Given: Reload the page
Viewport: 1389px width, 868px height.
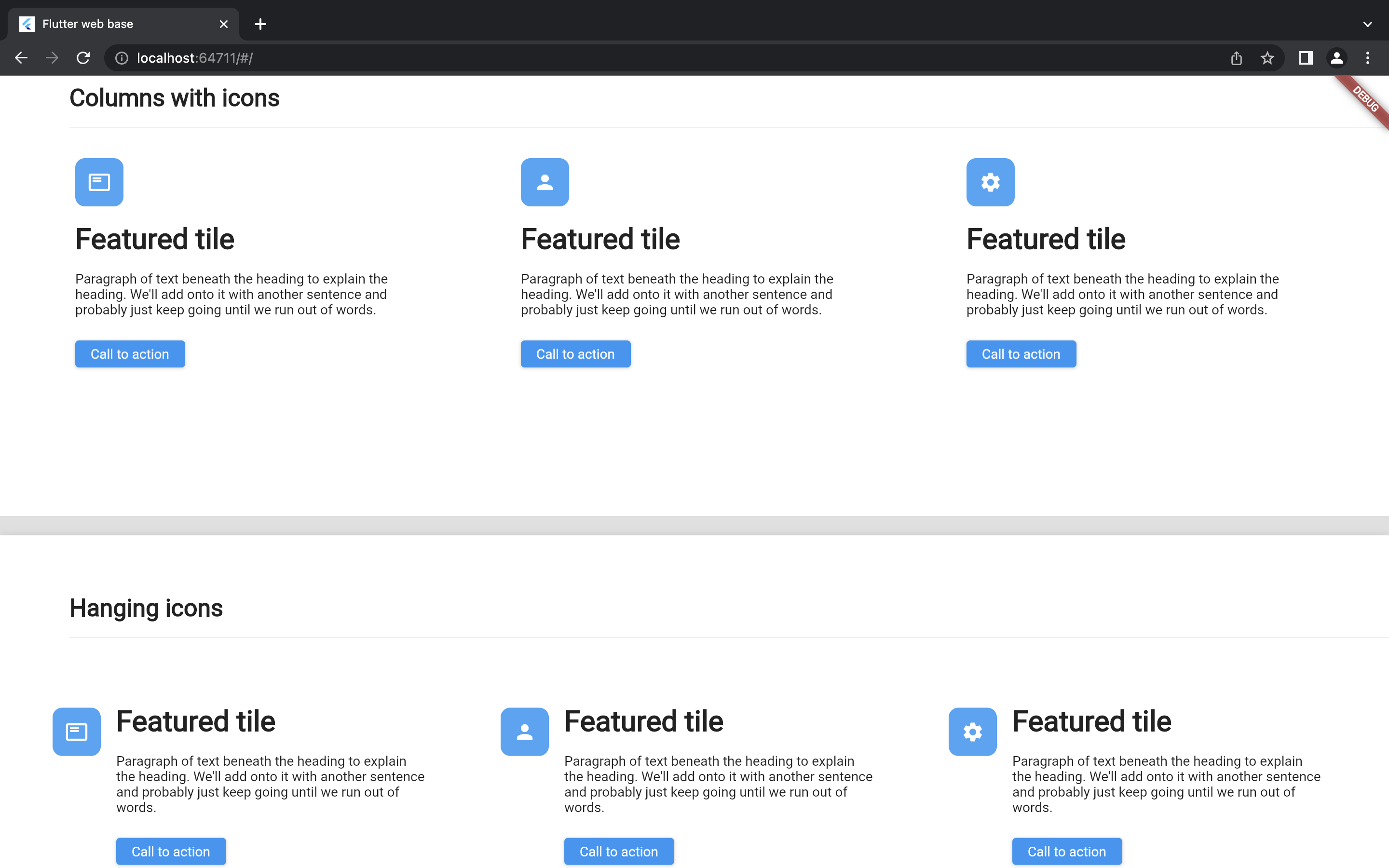Looking at the screenshot, I should click(83, 58).
